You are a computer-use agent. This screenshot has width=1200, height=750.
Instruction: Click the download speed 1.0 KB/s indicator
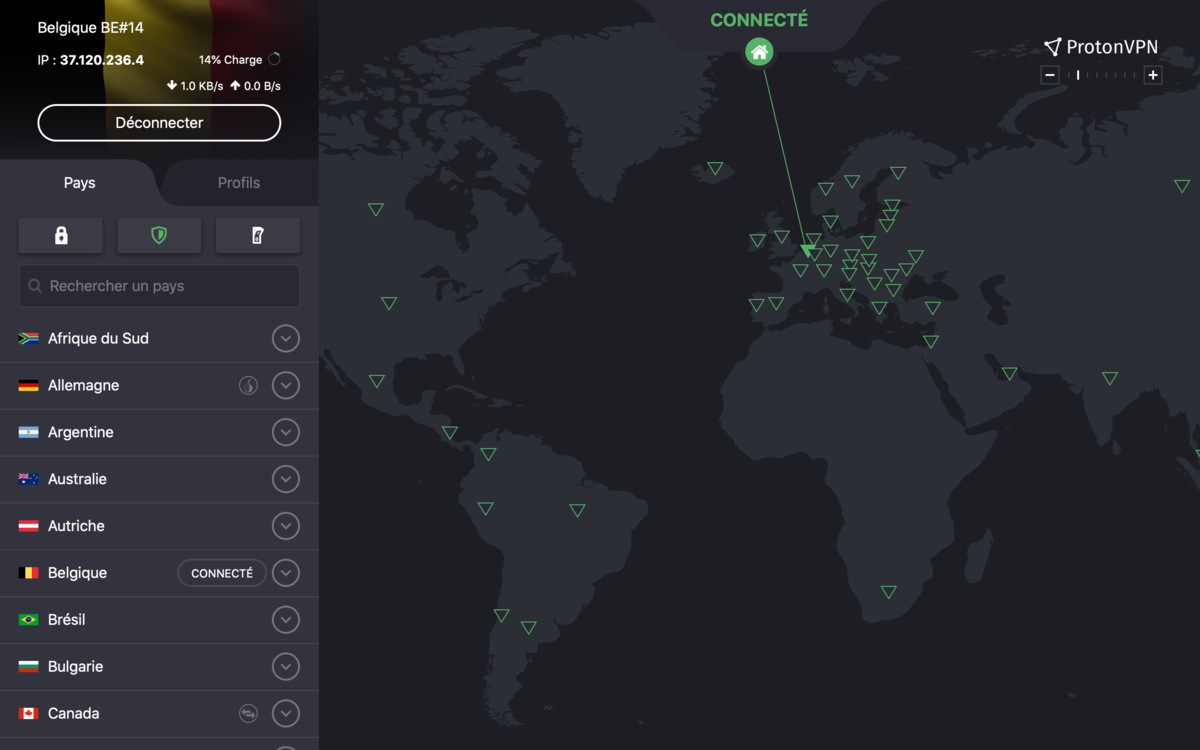[x=195, y=86]
